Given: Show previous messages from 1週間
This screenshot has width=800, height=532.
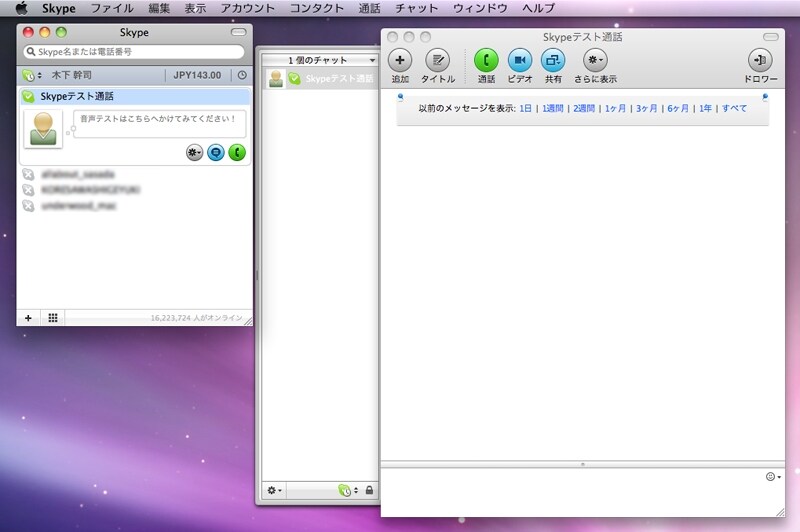Looking at the screenshot, I should point(553,108).
